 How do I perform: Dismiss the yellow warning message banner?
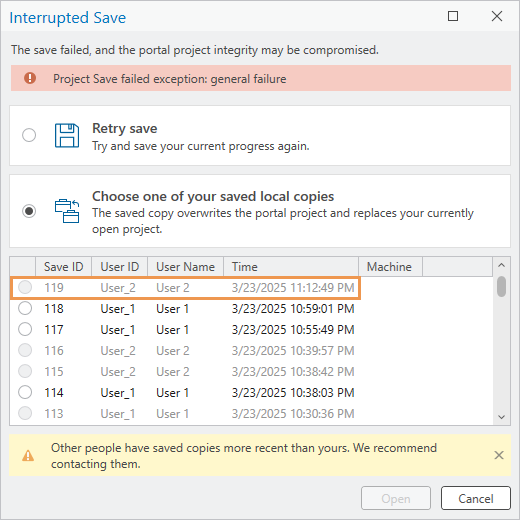[x=499, y=455]
